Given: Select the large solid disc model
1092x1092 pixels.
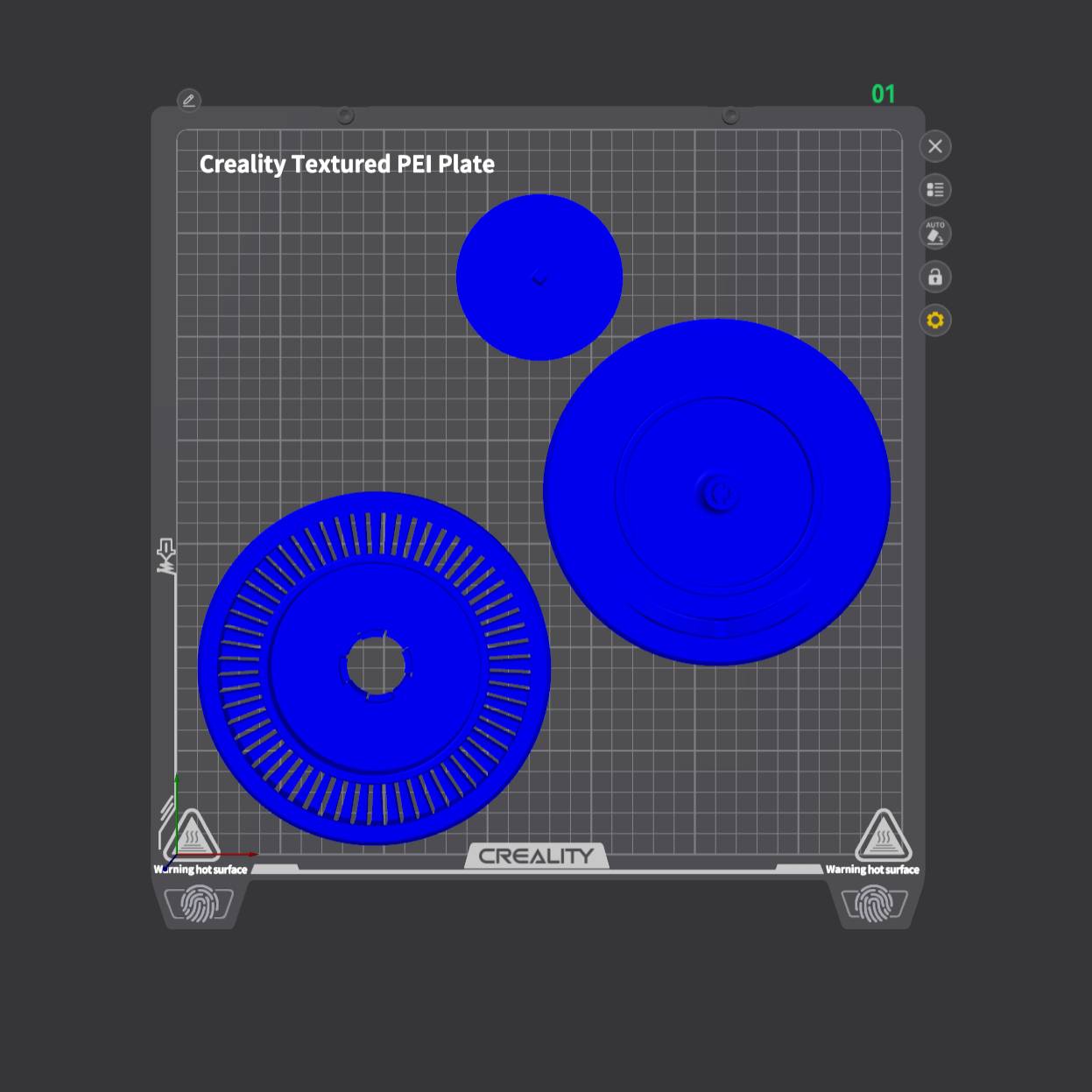Looking at the screenshot, I should [717, 492].
